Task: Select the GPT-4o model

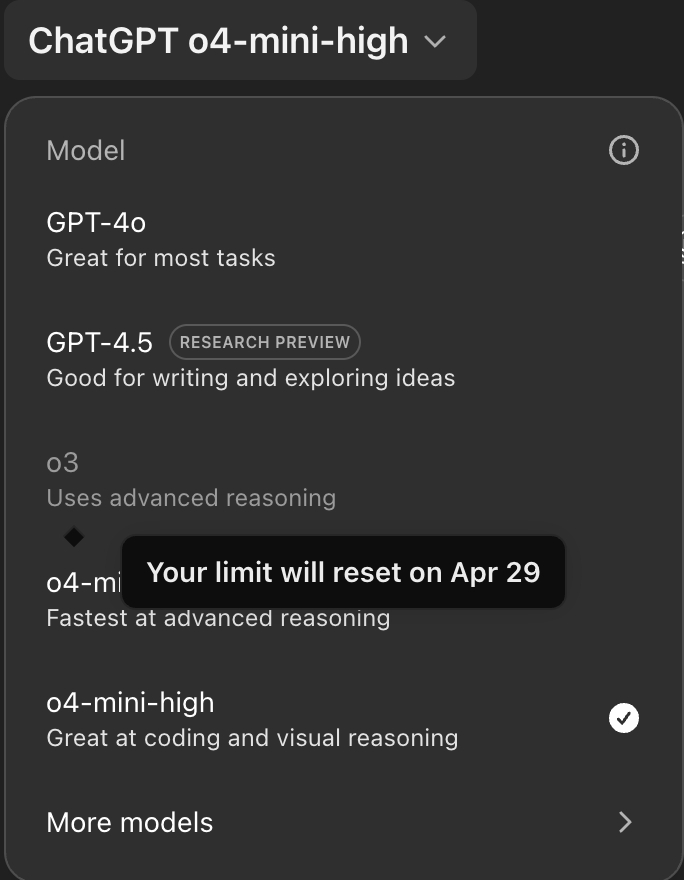Action: pyautogui.click(x=96, y=222)
